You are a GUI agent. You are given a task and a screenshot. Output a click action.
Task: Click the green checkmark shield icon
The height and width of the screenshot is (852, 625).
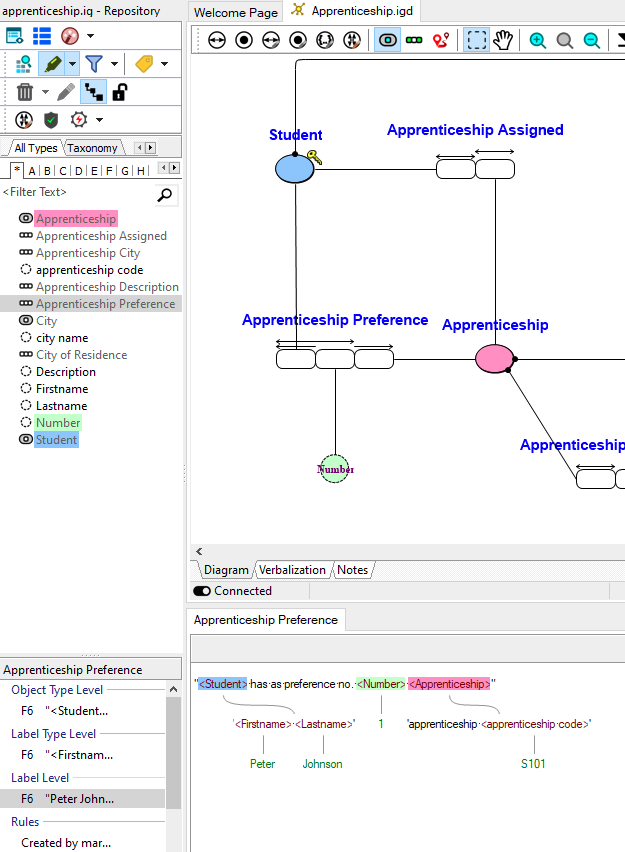coord(51,120)
